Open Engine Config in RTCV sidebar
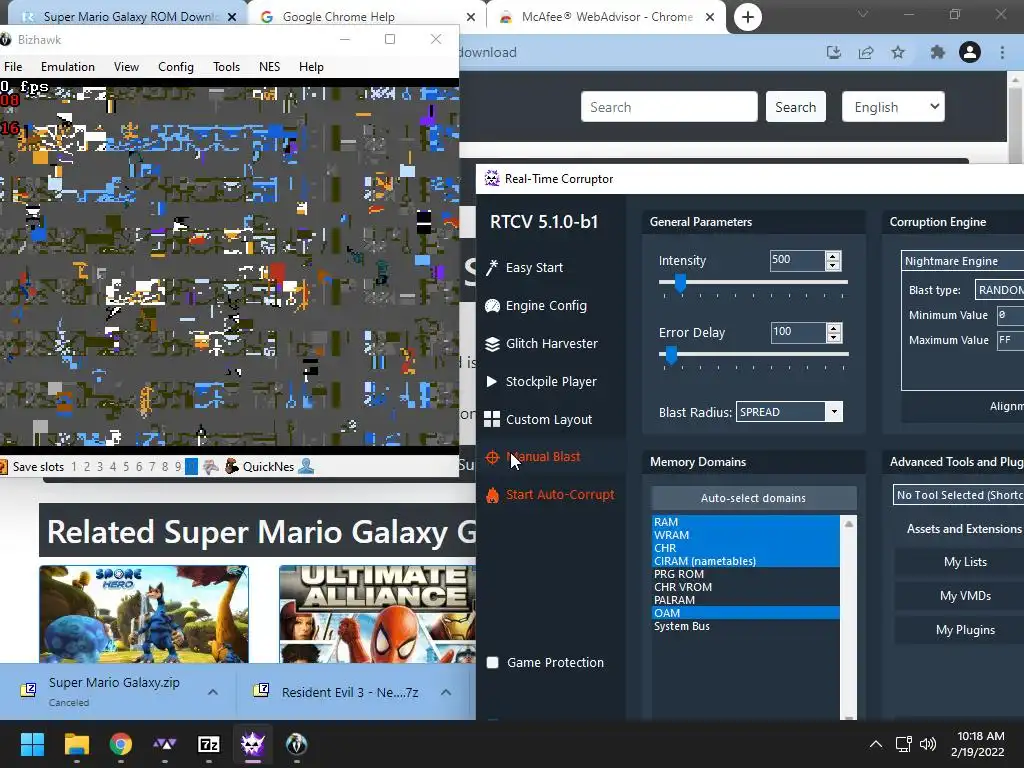Image resolution: width=1024 pixels, height=768 pixels. [536, 306]
